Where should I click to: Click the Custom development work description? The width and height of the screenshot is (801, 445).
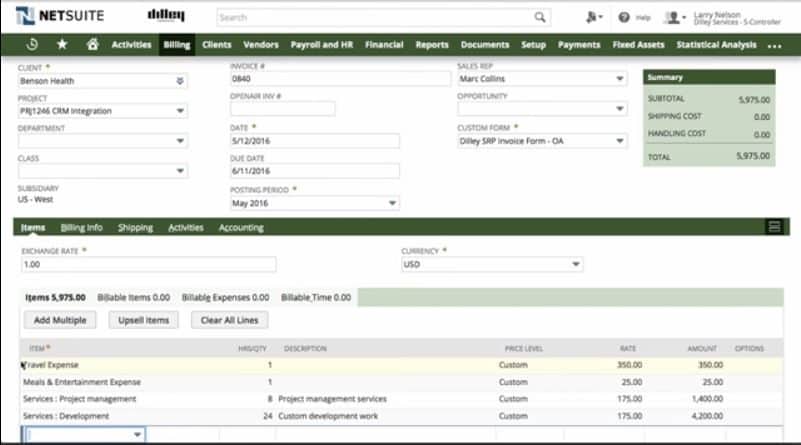click(328, 416)
